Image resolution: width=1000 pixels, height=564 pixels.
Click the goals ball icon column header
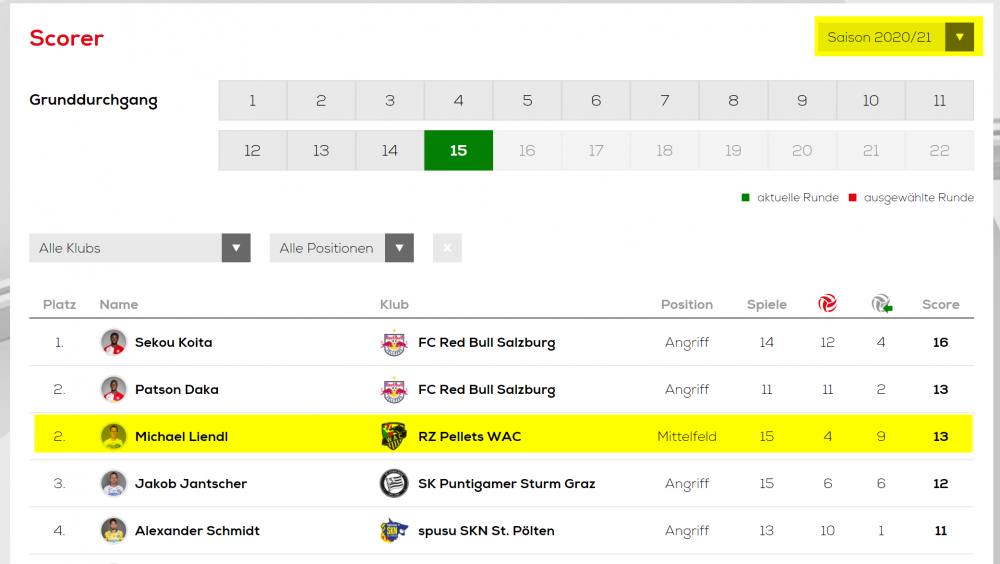tap(827, 303)
